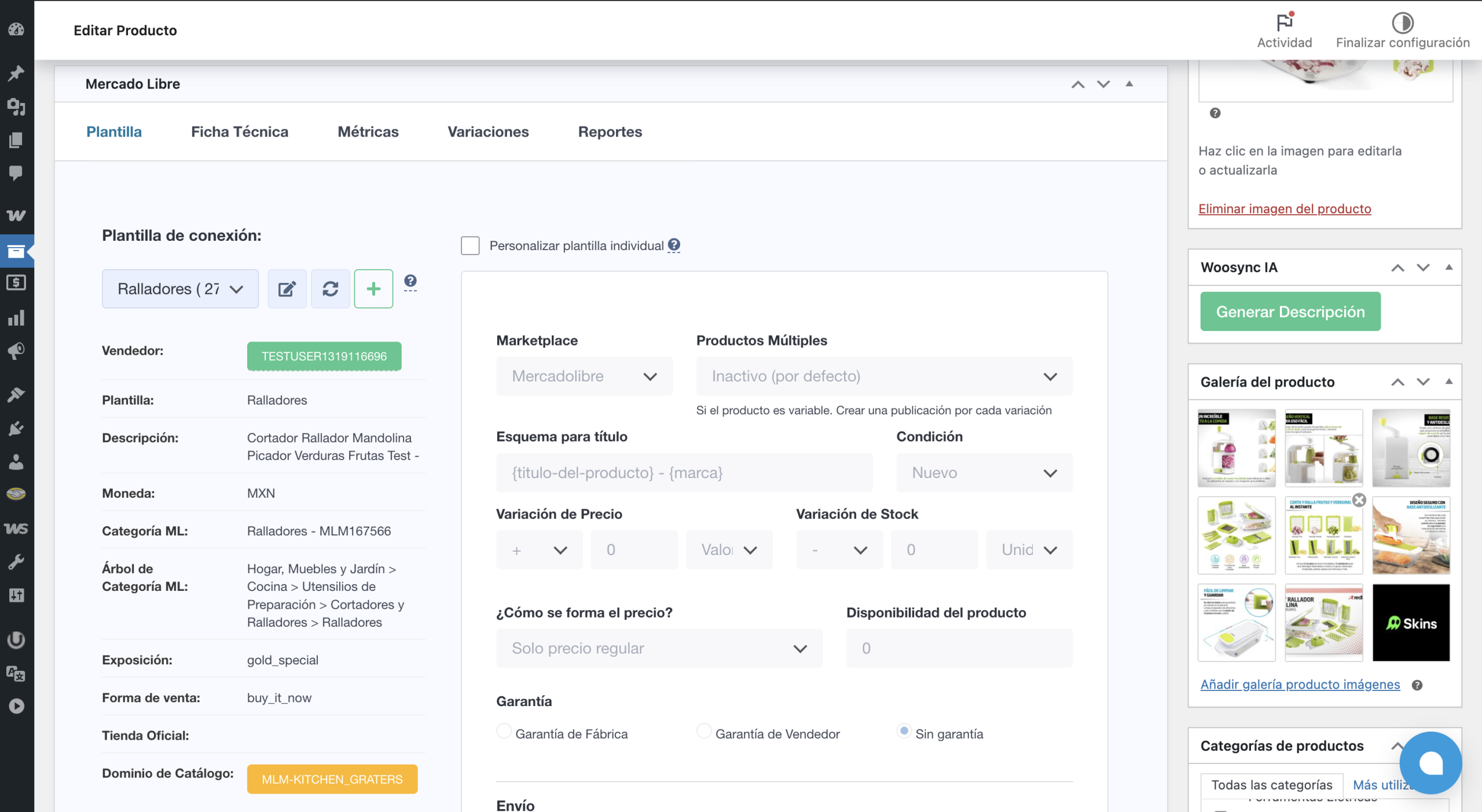Viewport: 1482px width, 812px height.
Task: Select Garantía de Vendedor radio
Action: [x=704, y=731]
